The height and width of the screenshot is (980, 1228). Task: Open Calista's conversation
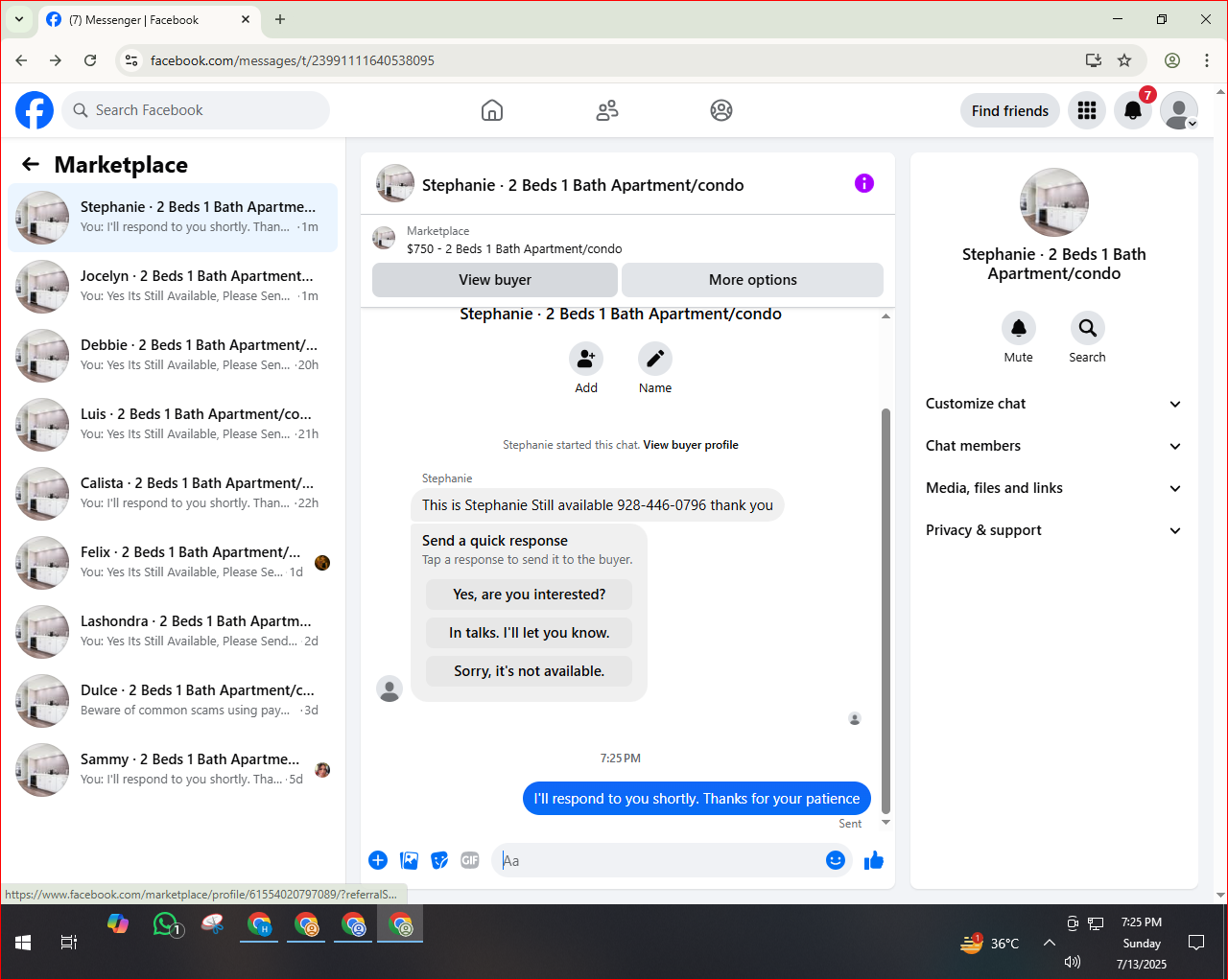173,494
